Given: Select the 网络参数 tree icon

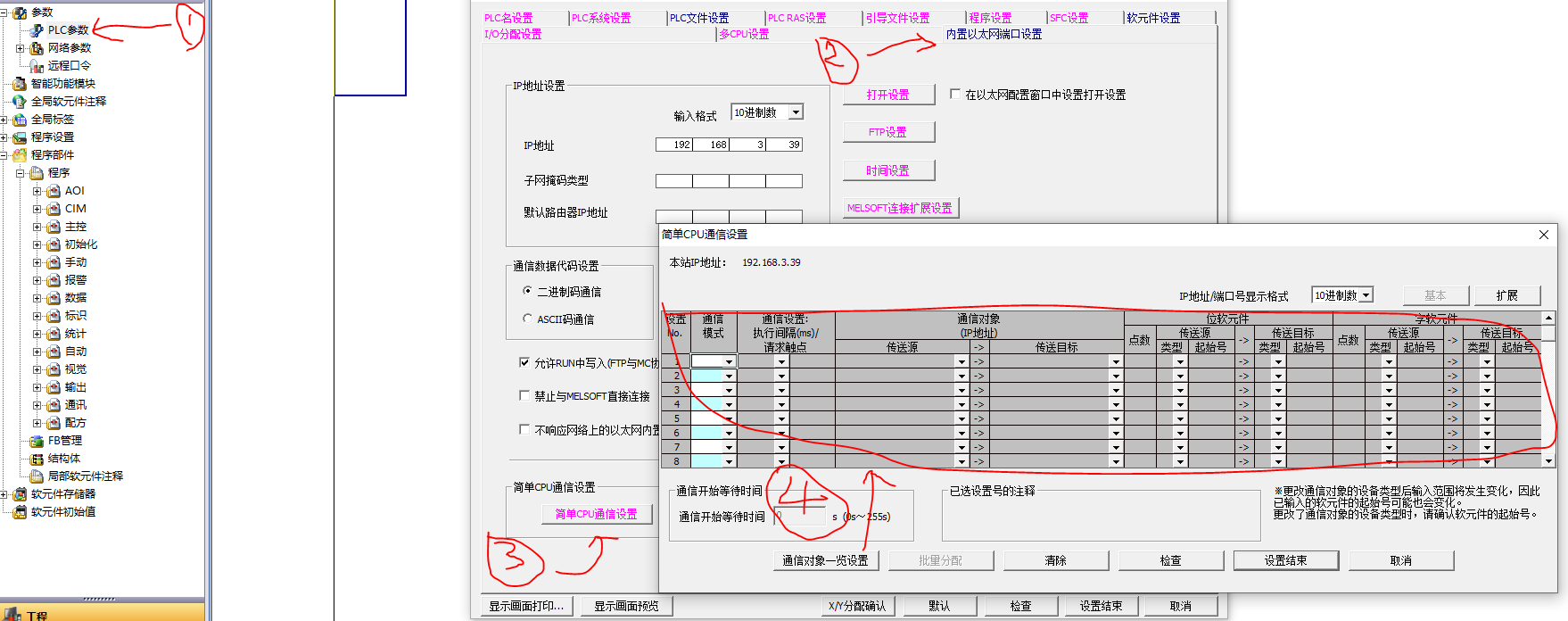Looking at the screenshot, I should [x=37, y=48].
